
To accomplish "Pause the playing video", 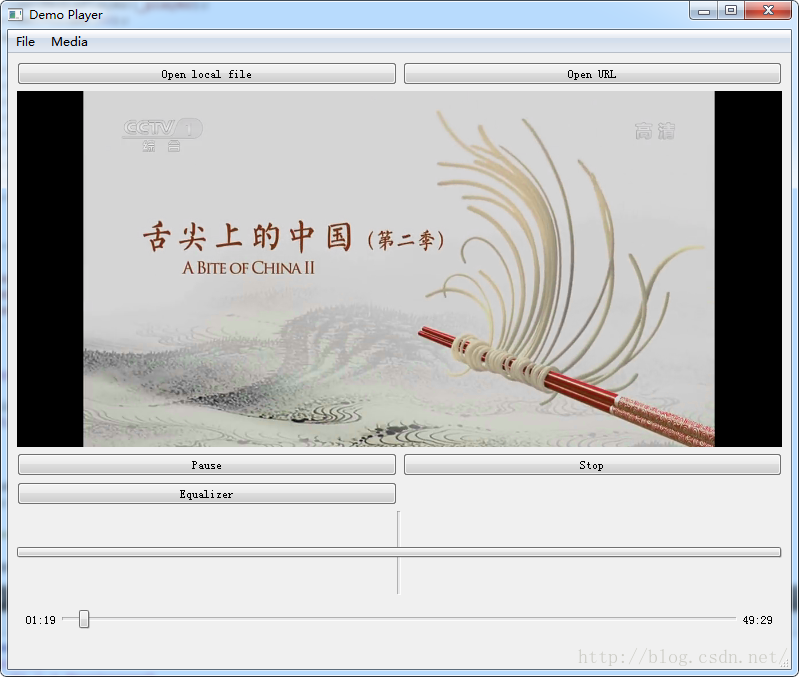I will tap(206, 465).
